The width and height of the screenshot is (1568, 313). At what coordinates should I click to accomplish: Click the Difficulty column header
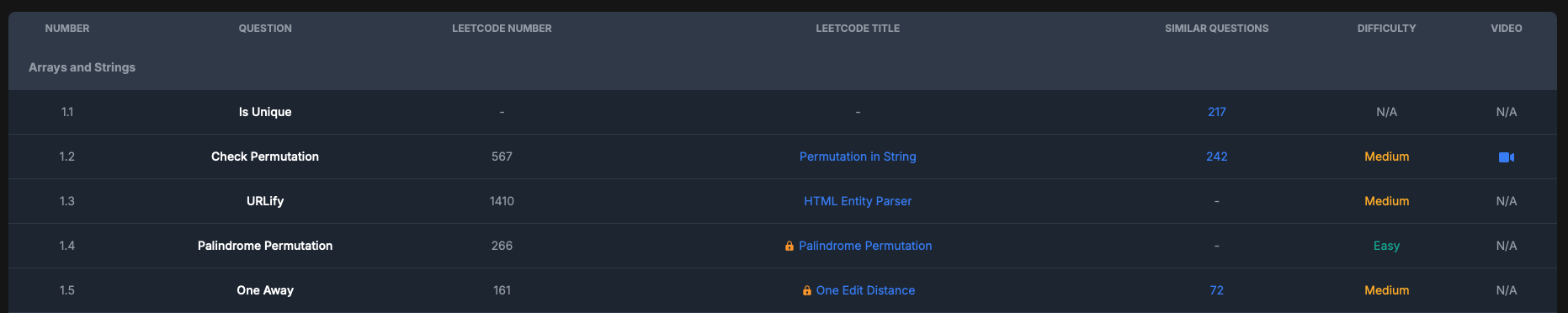[x=1387, y=29]
